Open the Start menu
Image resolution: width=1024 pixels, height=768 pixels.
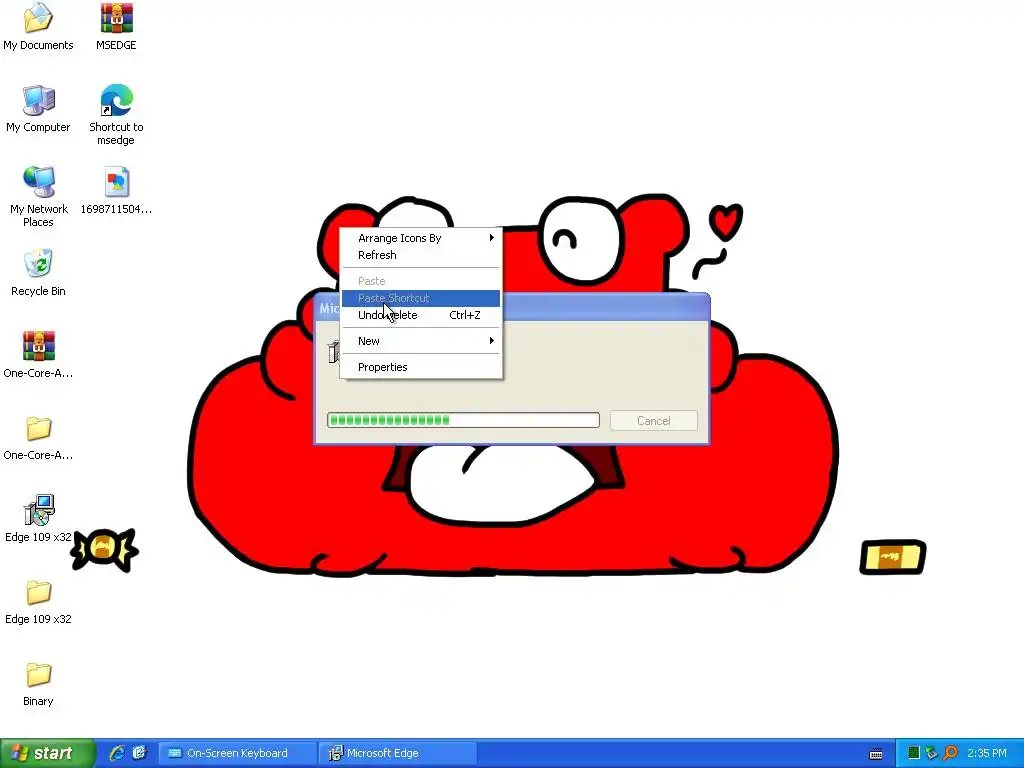point(47,753)
